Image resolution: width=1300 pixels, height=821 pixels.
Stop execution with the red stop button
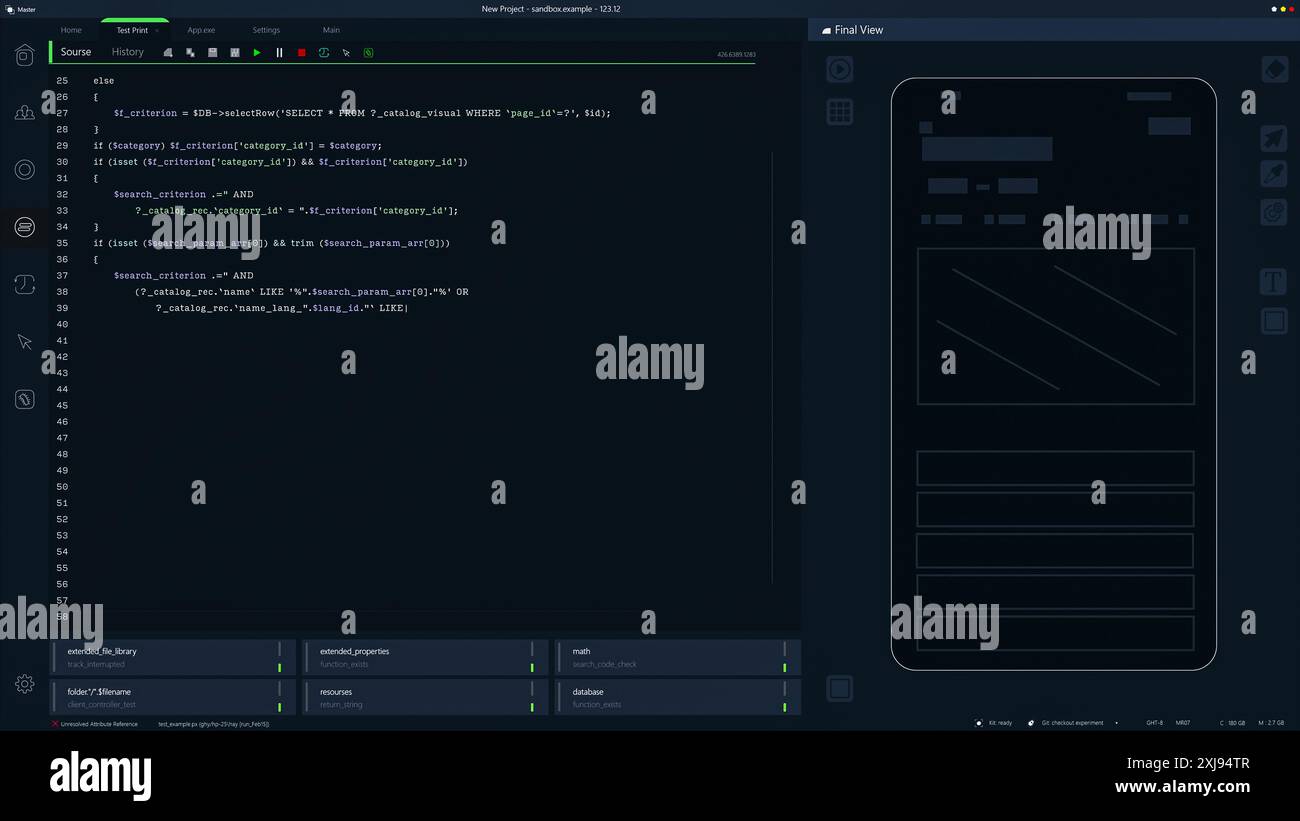(302, 53)
